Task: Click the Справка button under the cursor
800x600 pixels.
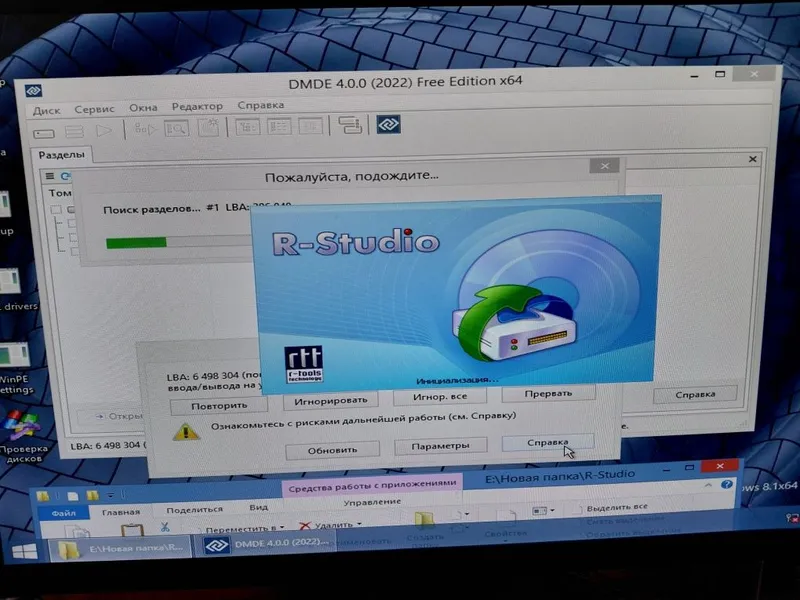Action: pos(548,442)
